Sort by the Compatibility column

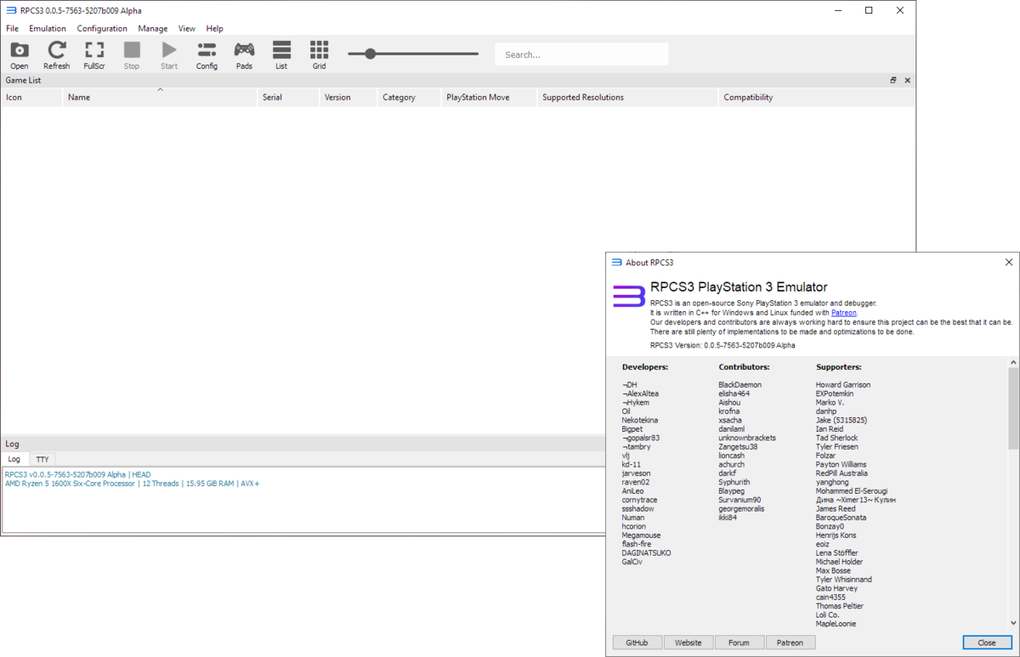pos(816,97)
